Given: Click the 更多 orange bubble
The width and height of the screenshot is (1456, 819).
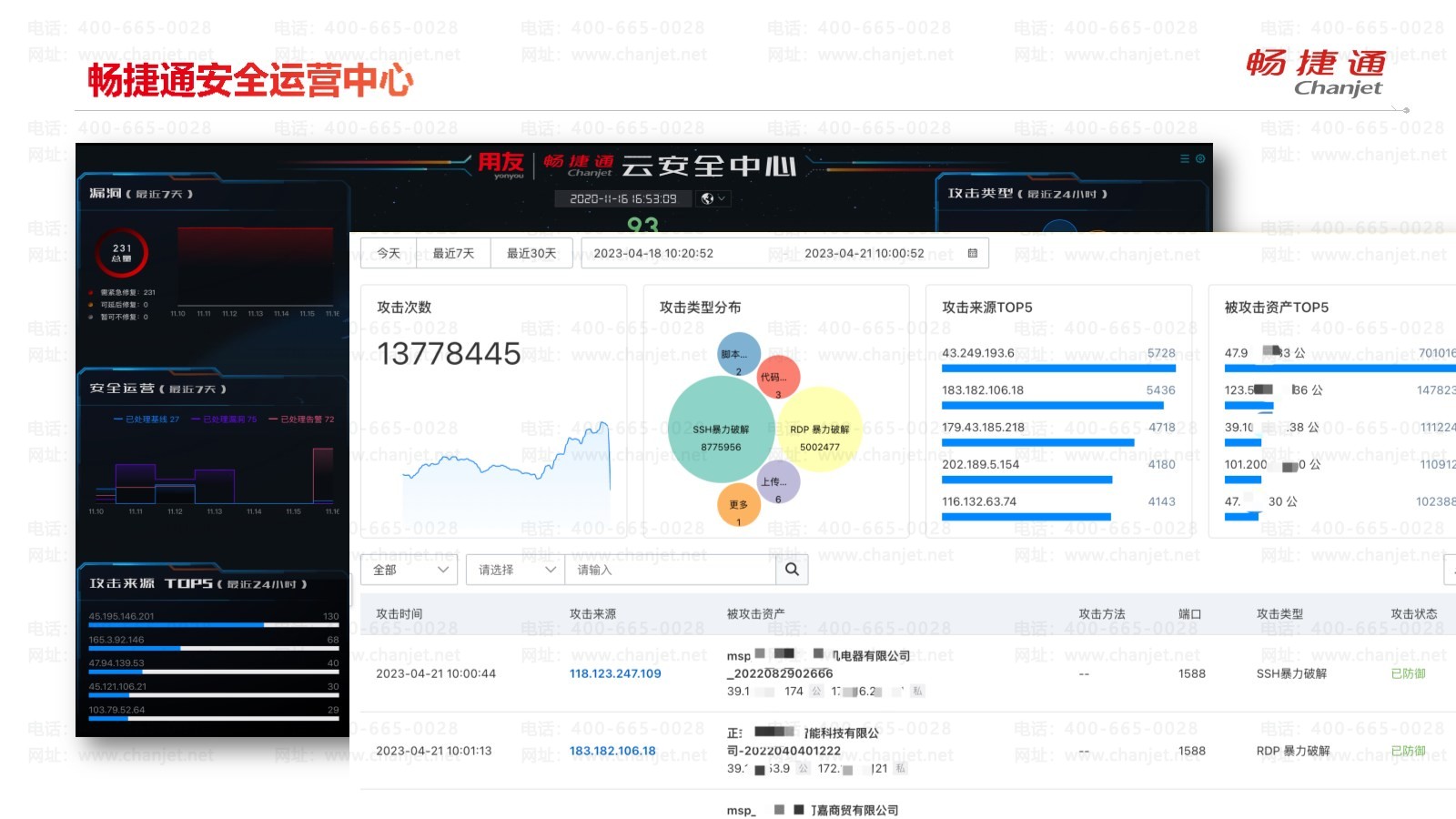Looking at the screenshot, I should click(x=739, y=505).
